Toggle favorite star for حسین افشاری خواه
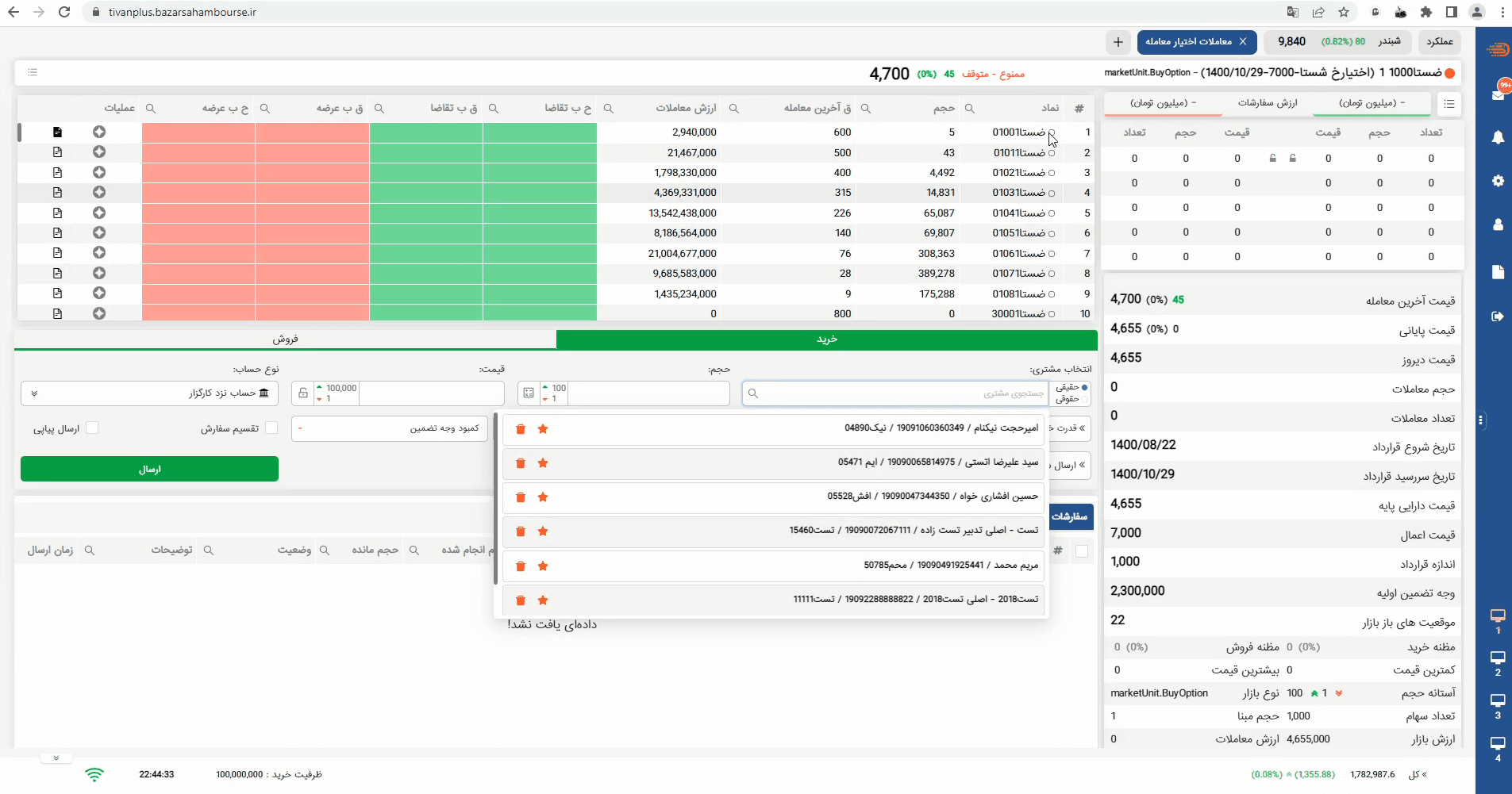Image resolution: width=1512 pixels, height=794 pixels. coord(543,497)
